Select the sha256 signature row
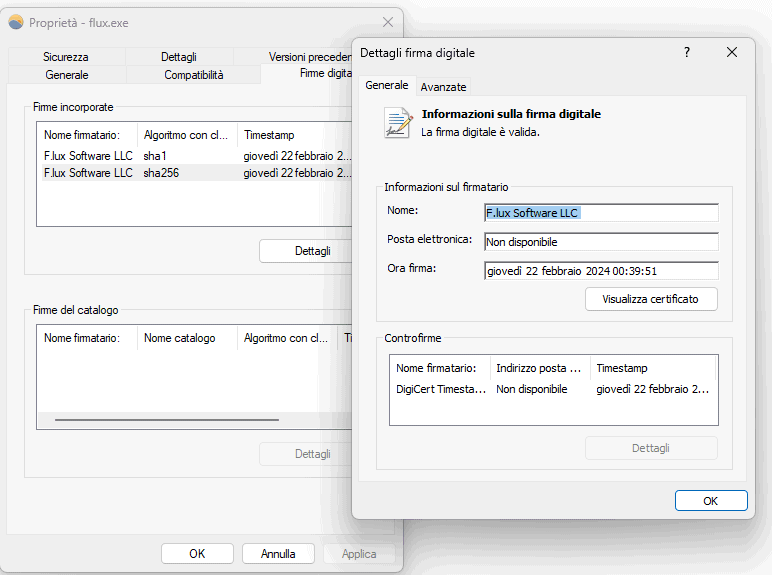Image resolution: width=772 pixels, height=575 pixels. pos(197,173)
